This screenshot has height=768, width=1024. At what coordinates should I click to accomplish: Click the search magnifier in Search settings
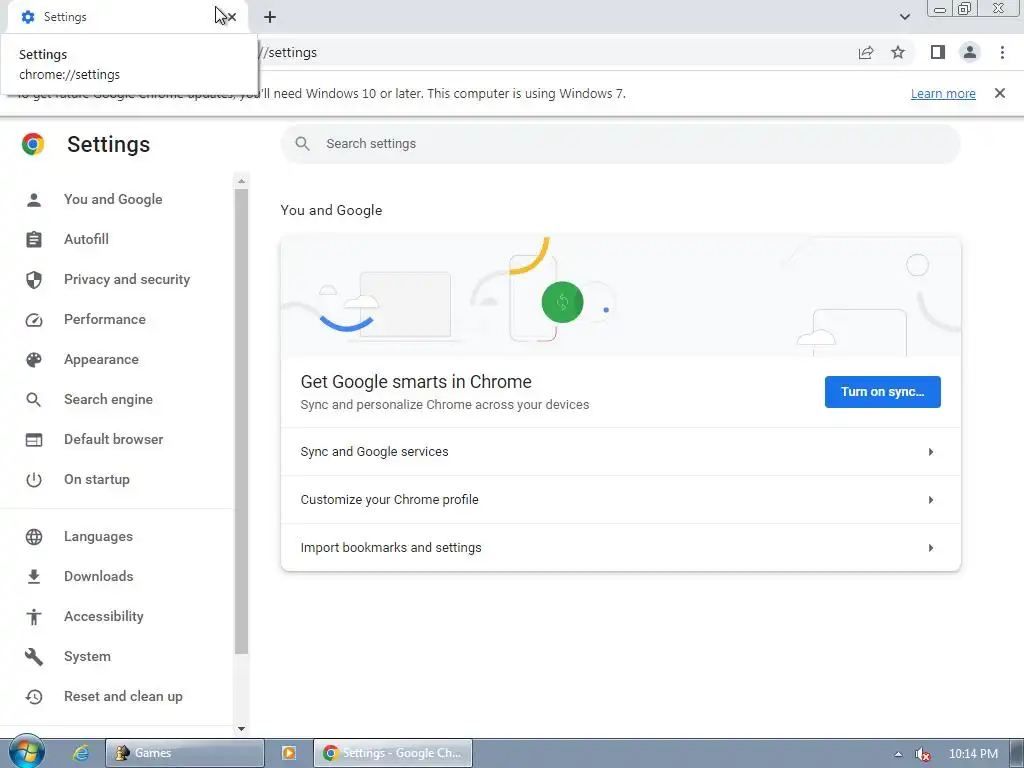click(302, 144)
